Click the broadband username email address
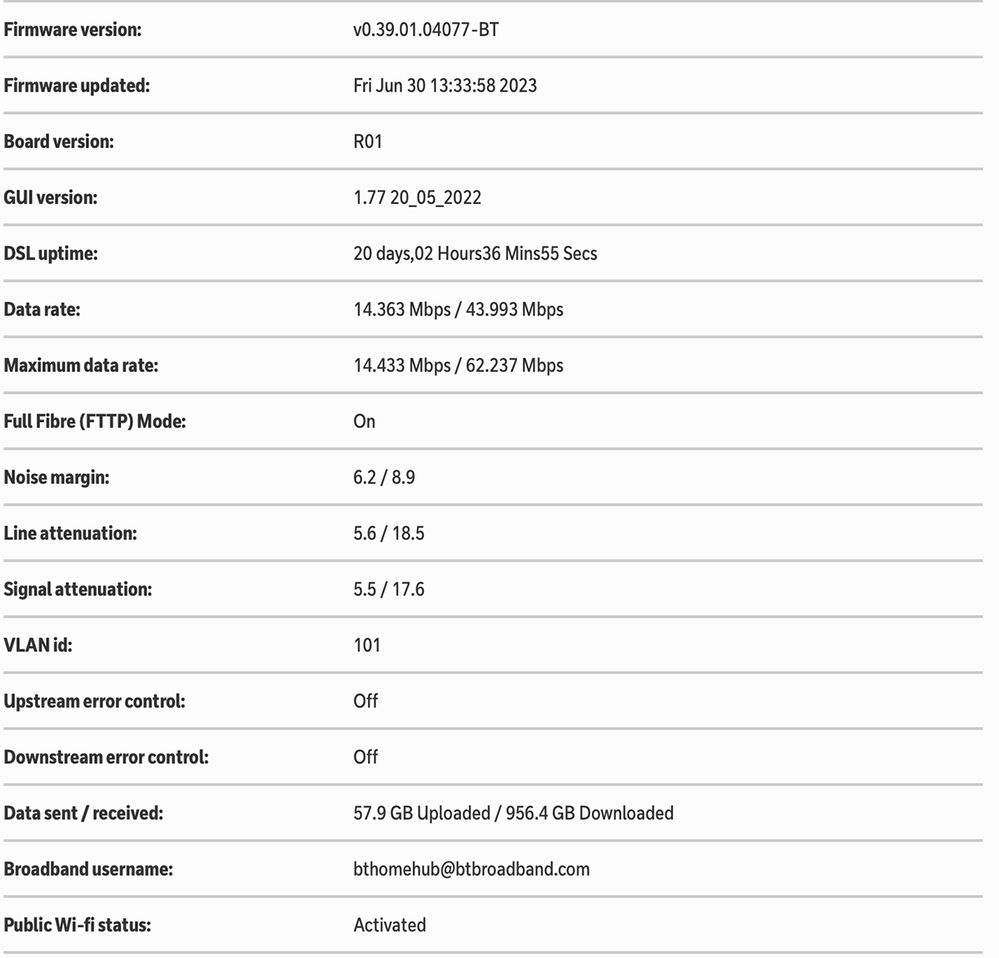999x958 pixels. (x=471, y=870)
